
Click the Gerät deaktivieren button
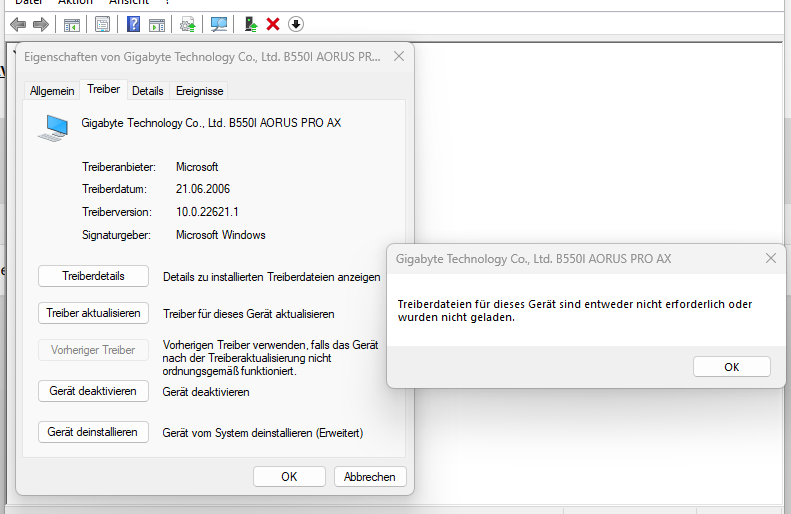pyautogui.click(x=93, y=391)
